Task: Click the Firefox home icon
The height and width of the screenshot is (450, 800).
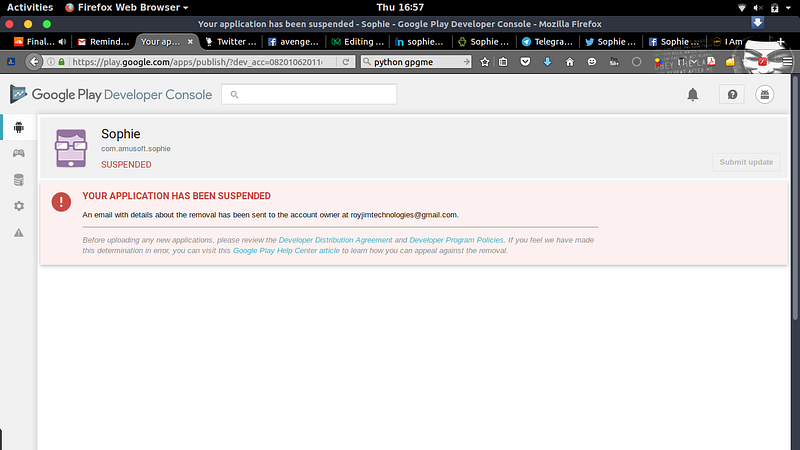Action: point(569,62)
